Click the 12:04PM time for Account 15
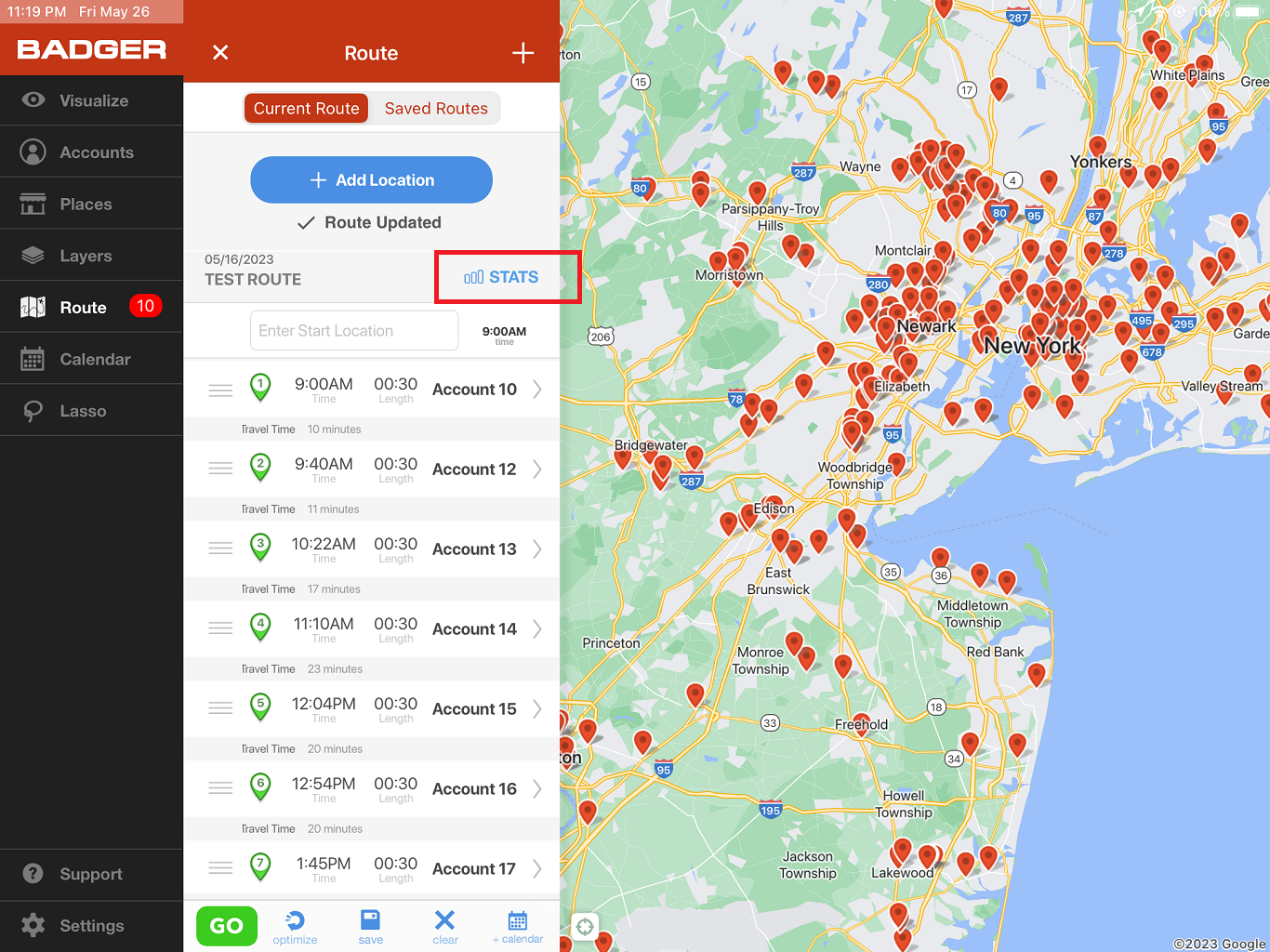 [x=324, y=704]
